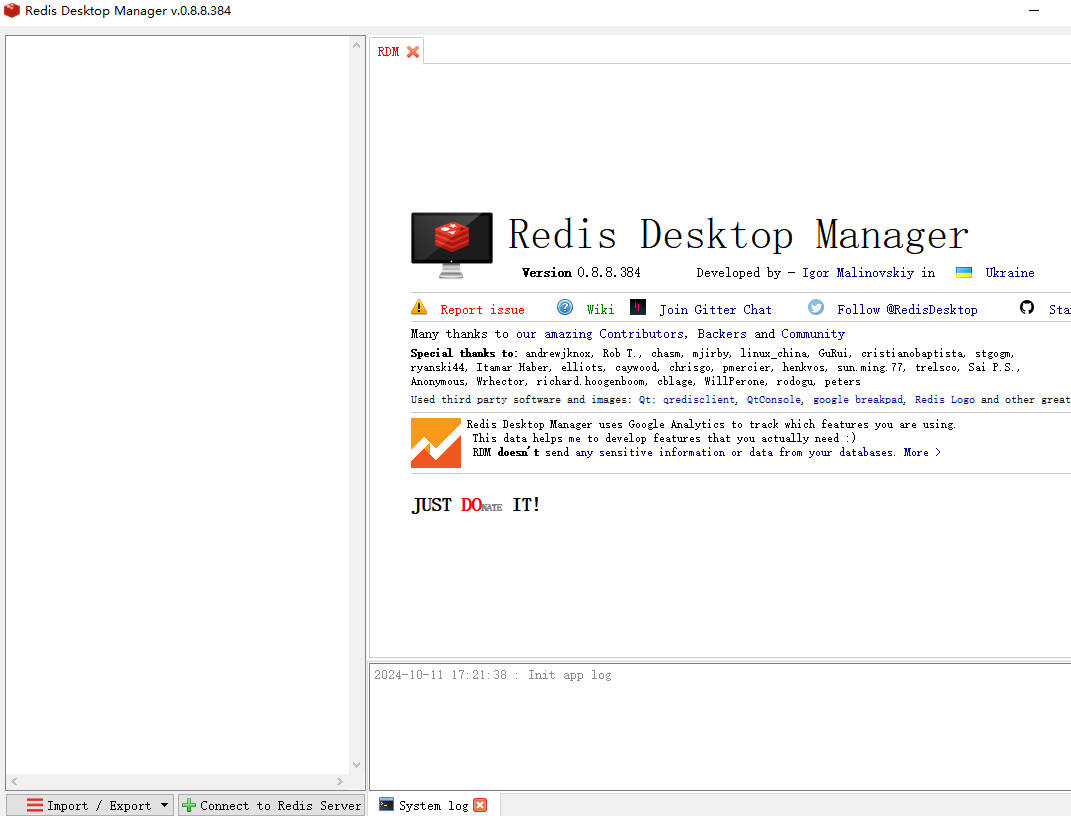
Task: Minimize the Redis Desktop Manager window
Action: tap(1033, 10)
